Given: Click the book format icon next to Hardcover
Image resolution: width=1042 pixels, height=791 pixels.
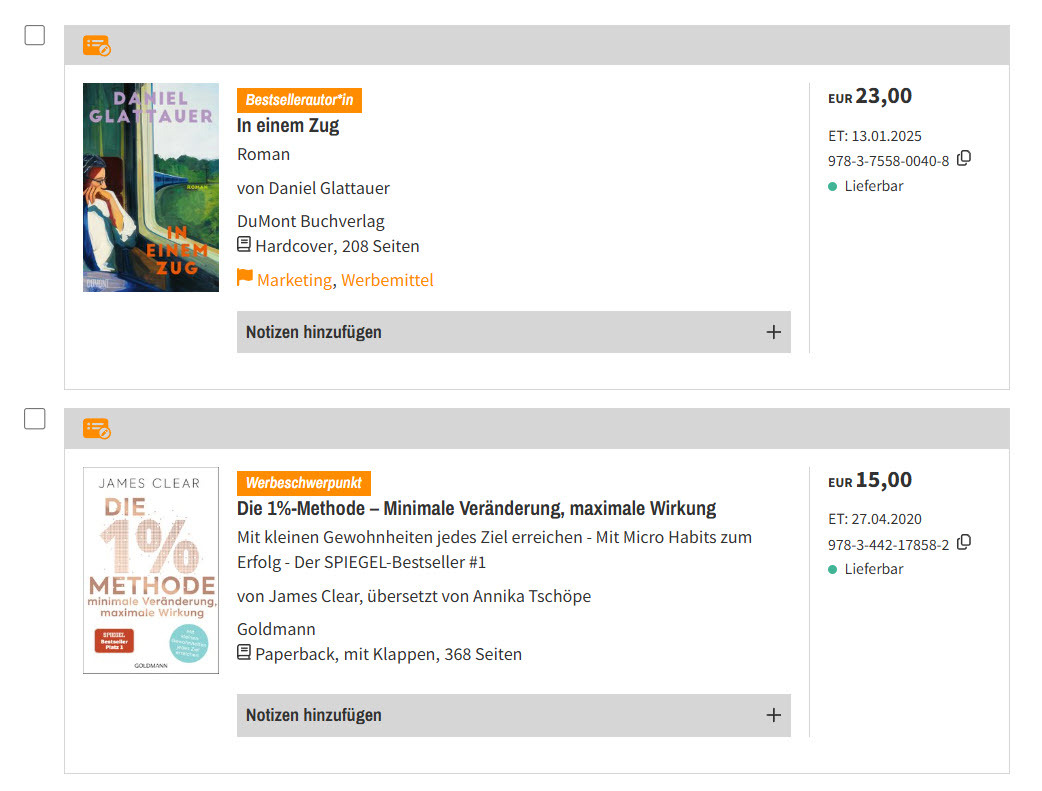Looking at the screenshot, I should pos(244,245).
